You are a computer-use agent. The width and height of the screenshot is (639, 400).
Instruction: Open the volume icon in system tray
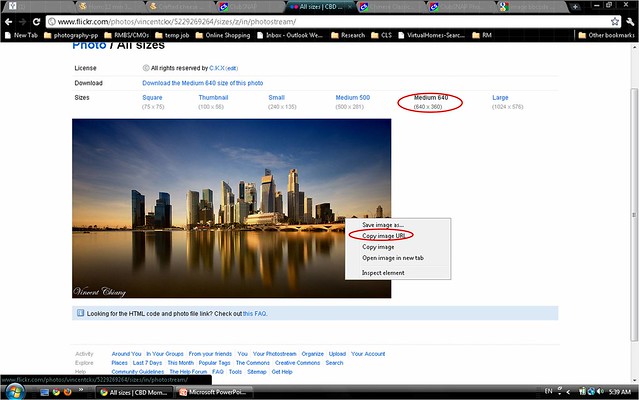(x=600, y=392)
